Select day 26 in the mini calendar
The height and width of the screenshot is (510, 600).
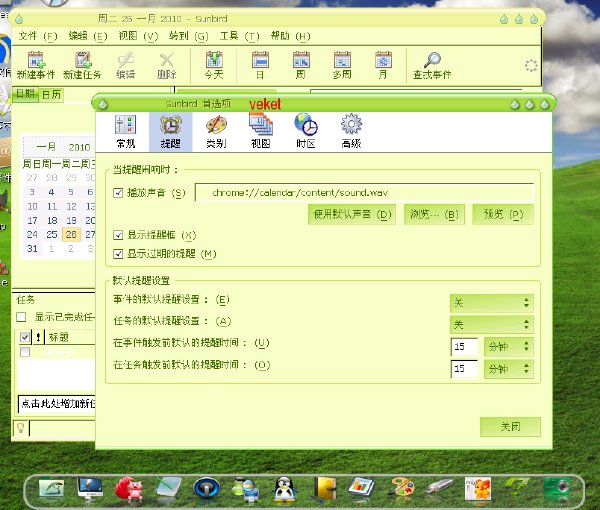pyautogui.click(x=71, y=235)
